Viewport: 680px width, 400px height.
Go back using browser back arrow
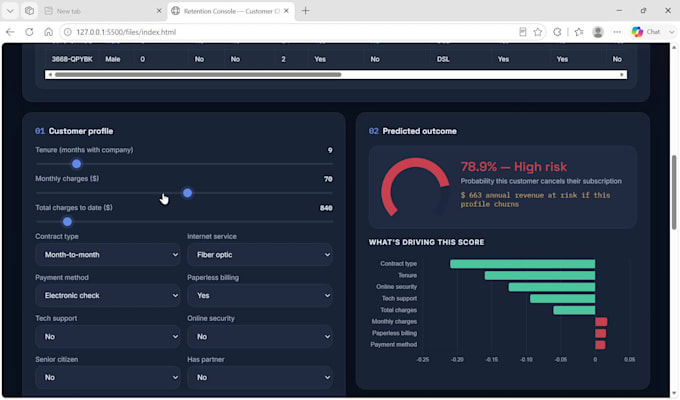click(10, 32)
